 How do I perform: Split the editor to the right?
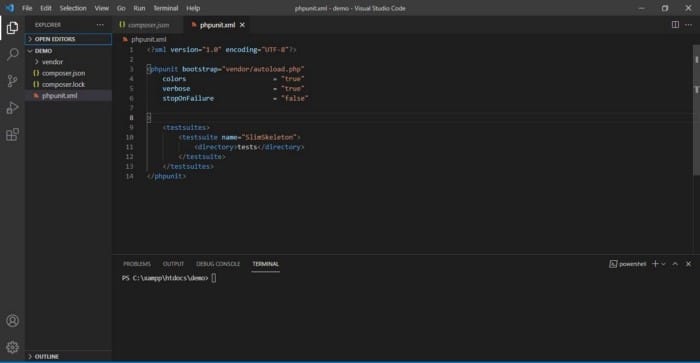click(x=675, y=25)
